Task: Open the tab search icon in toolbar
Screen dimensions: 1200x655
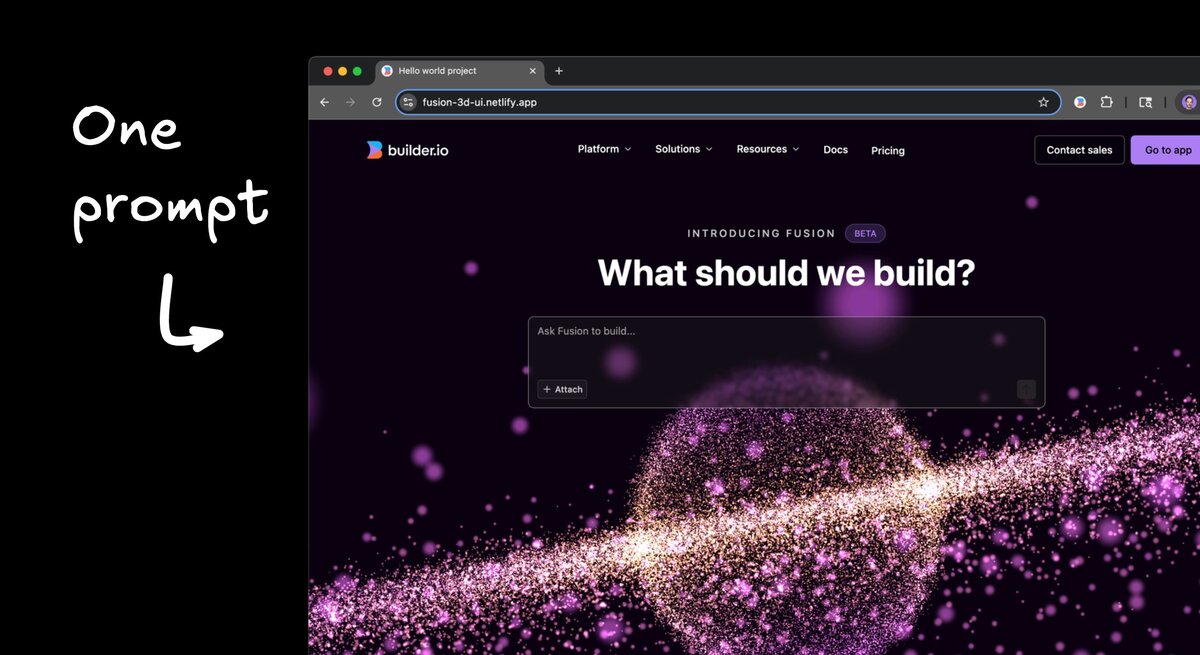Action: click(1146, 102)
